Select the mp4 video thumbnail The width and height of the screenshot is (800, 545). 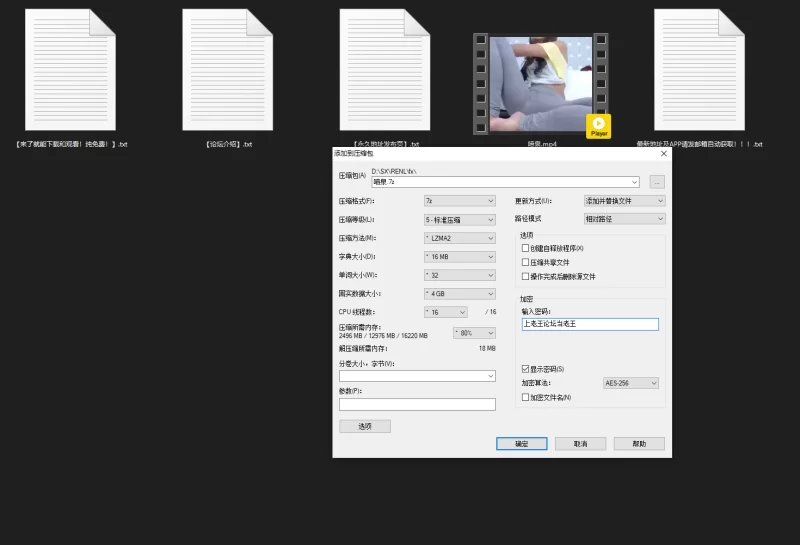[540, 84]
